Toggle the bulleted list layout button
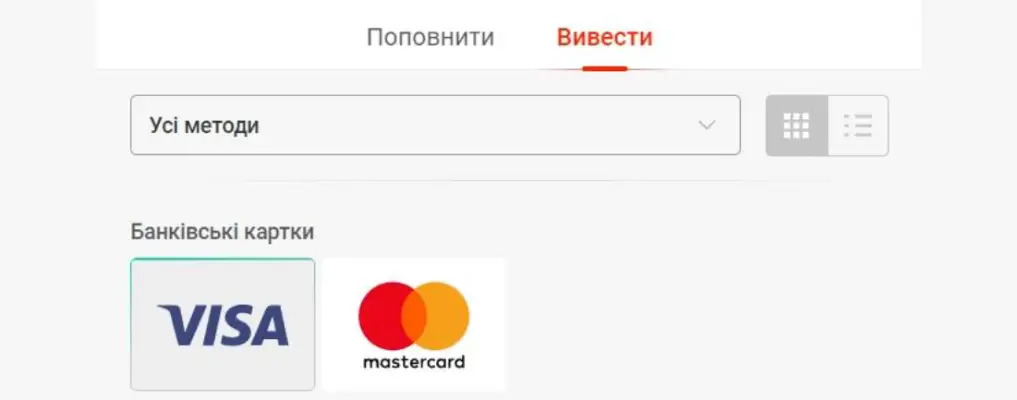Image resolution: width=1017 pixels, height=400 pixels. [x=858, y=126]
